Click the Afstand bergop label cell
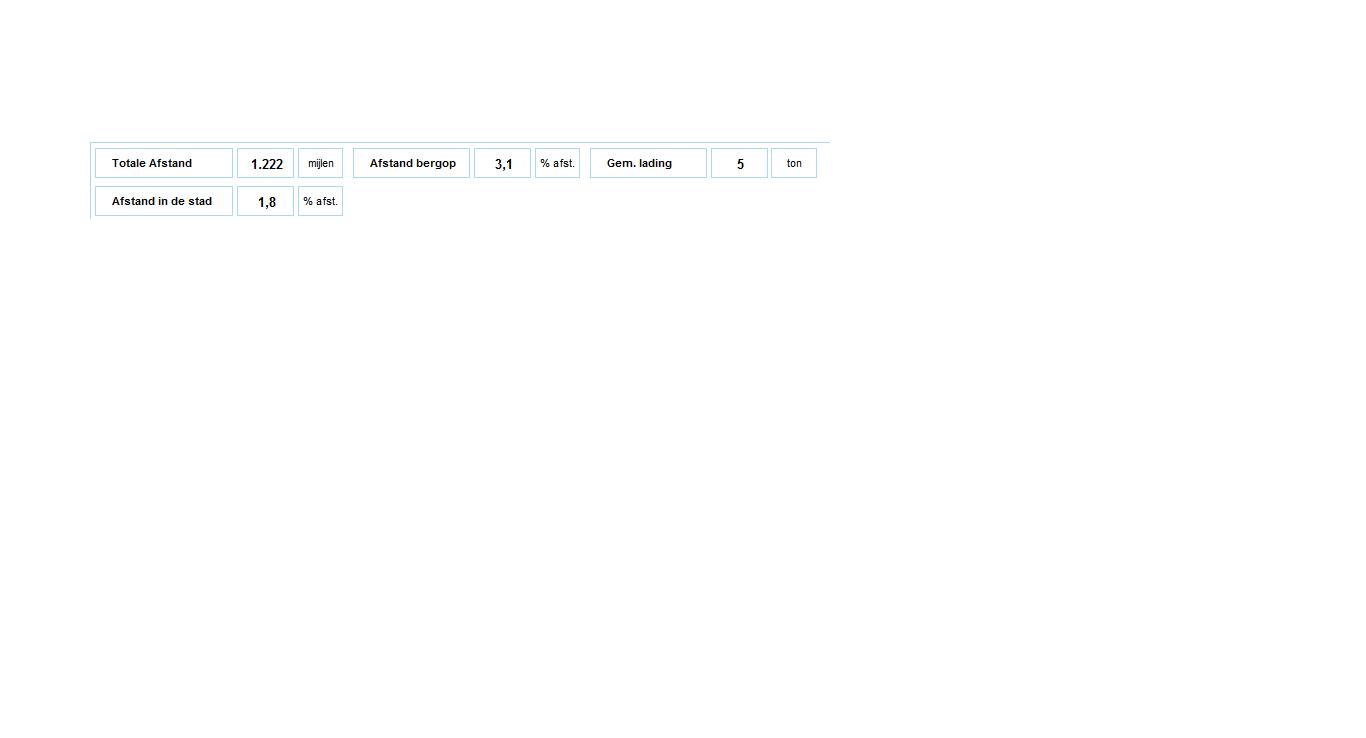This screenshot has height=738, width=1366. point(411,163)
